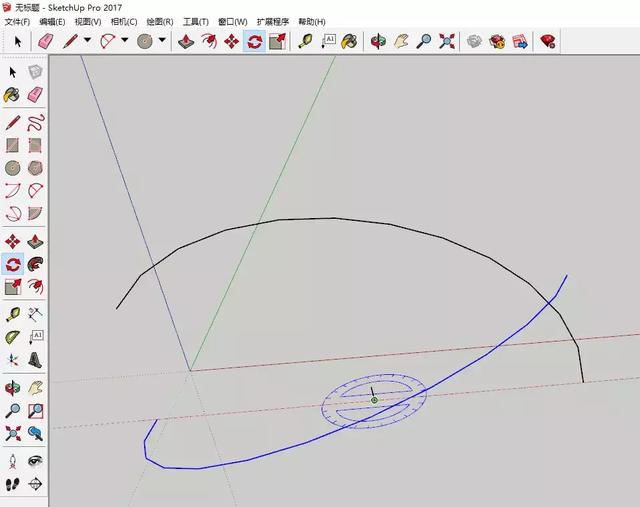
Task: Expand the Arc tool dropdown arrow
Action: [124, 40]
